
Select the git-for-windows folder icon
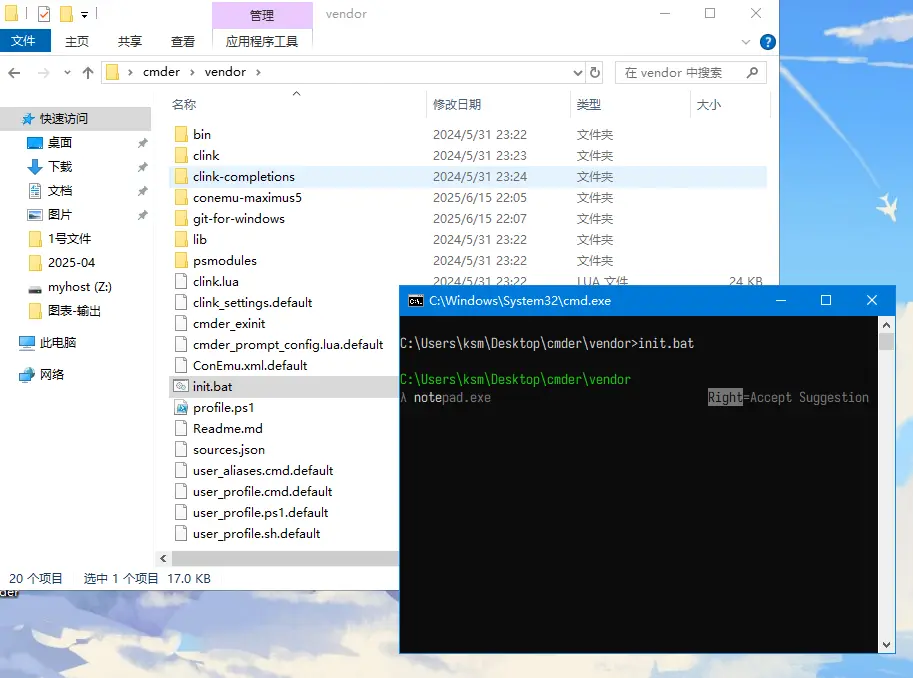(181, 218)
